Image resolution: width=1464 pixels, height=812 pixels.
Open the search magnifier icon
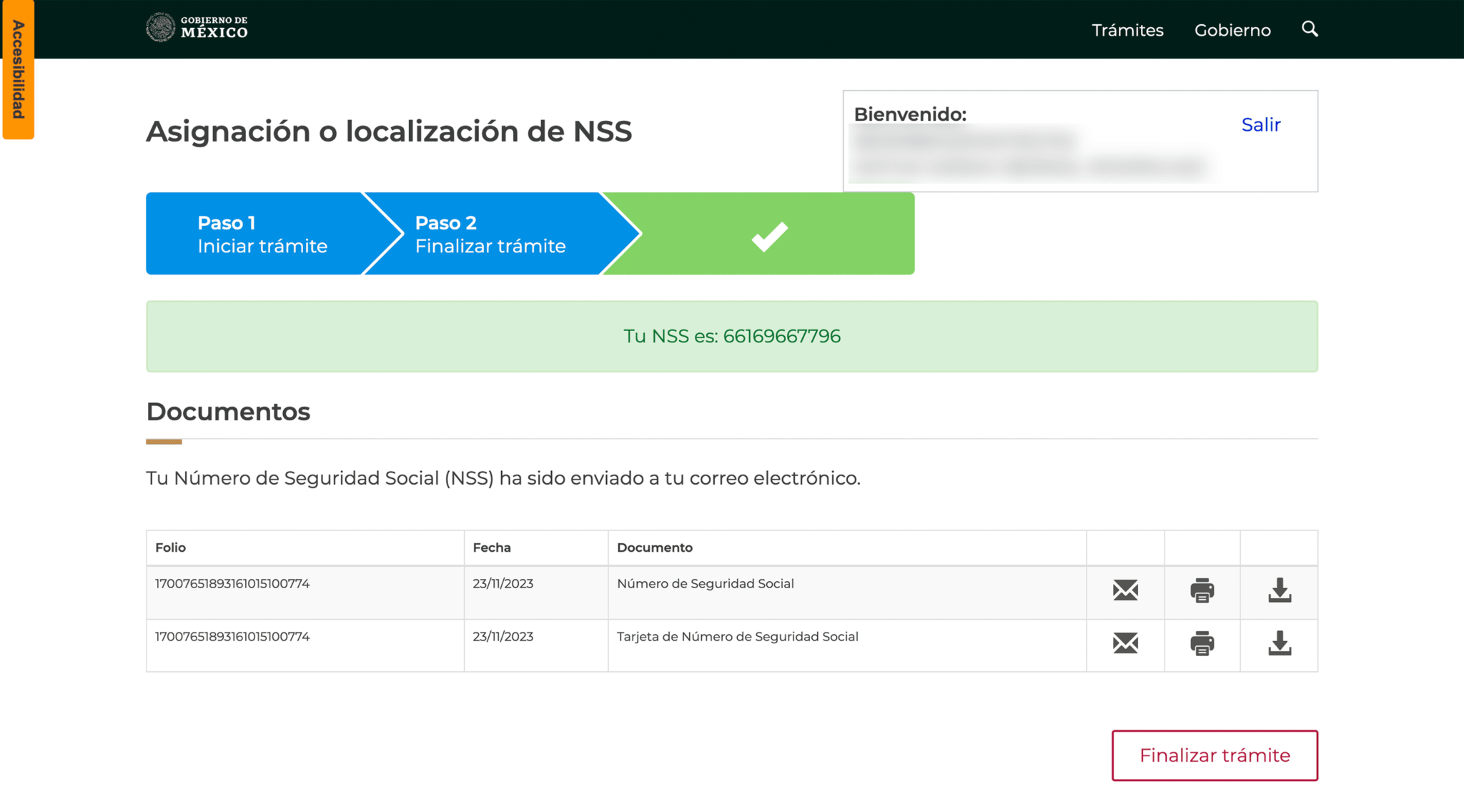[x=1310, y=29]
